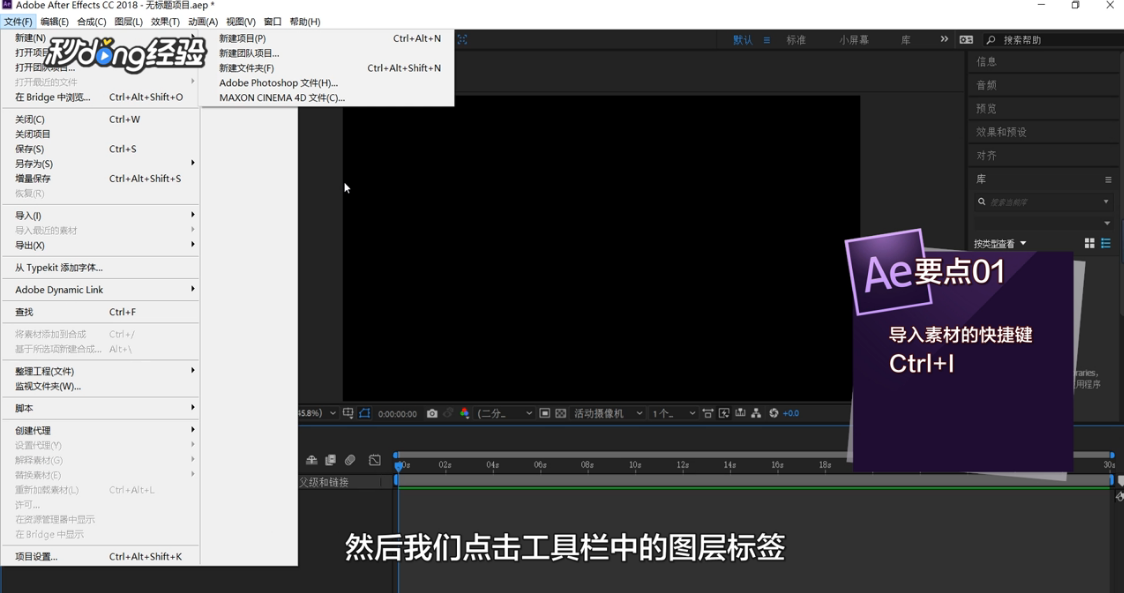Open the 效果(T) menu
The height and width of the screenshot is (593, 1124).
165,22
